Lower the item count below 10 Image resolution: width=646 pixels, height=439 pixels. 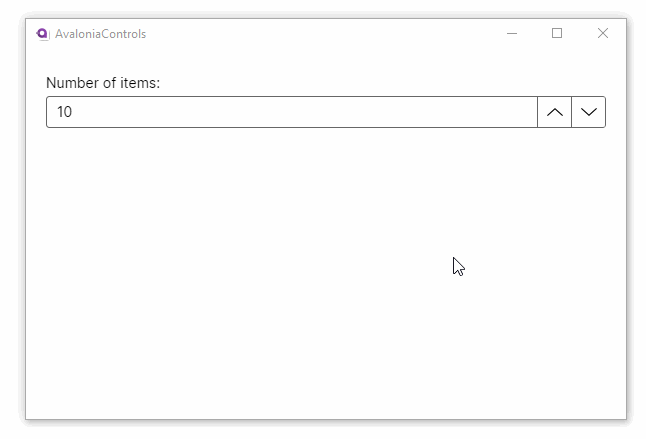[589, 112]
